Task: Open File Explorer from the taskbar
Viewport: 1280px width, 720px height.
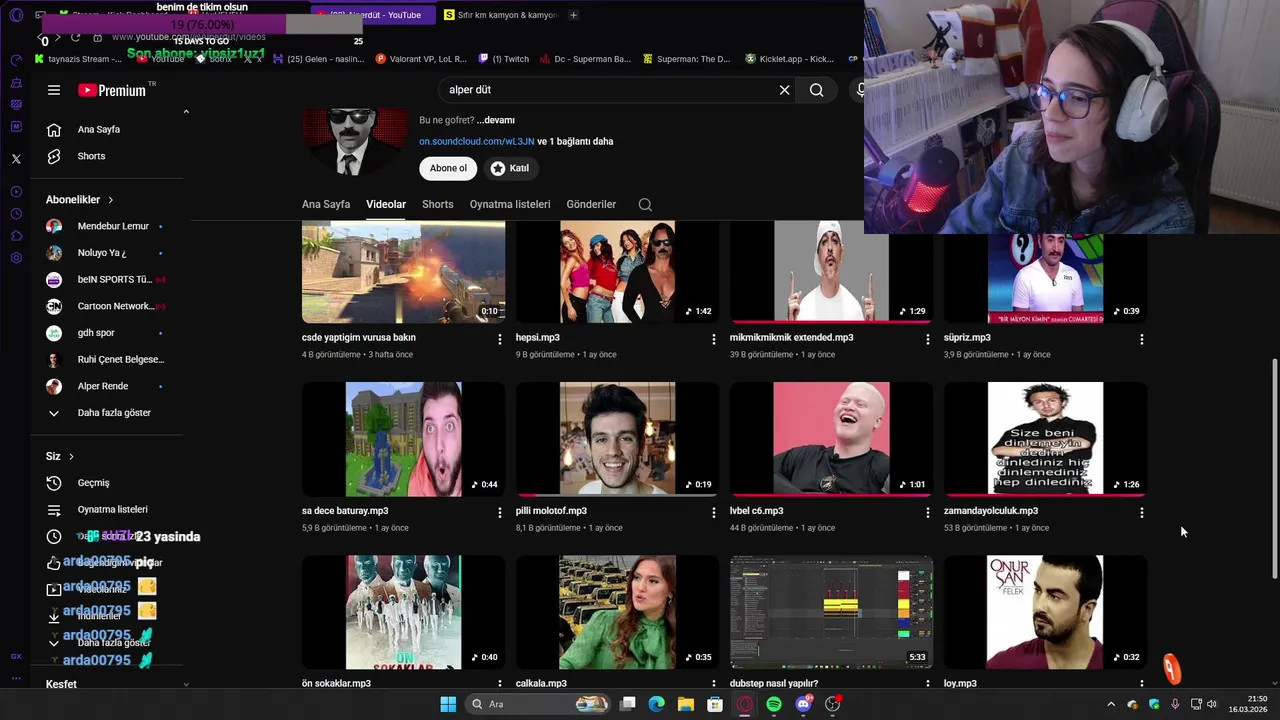Action: [x=686, y=704]
